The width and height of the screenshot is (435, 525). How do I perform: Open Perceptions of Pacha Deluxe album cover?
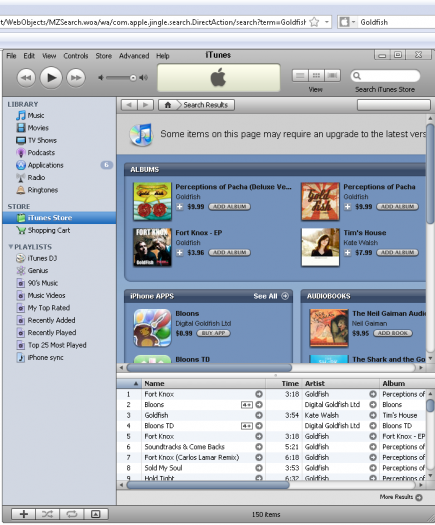[152, 201]
